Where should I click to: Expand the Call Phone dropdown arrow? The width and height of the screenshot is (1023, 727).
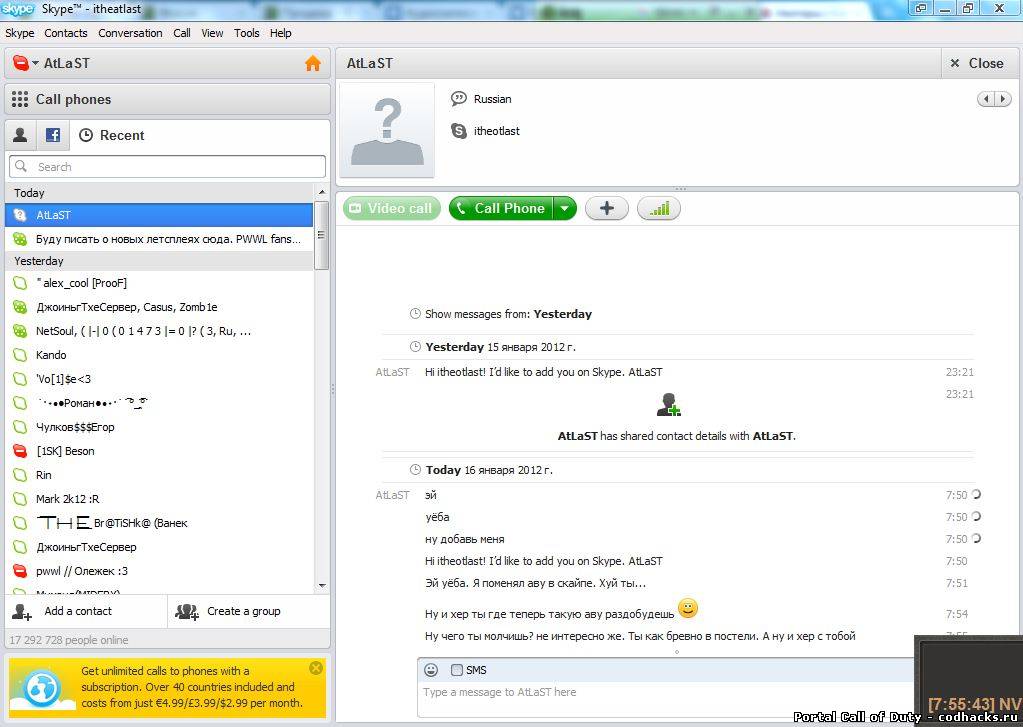(x=565, y=208)
